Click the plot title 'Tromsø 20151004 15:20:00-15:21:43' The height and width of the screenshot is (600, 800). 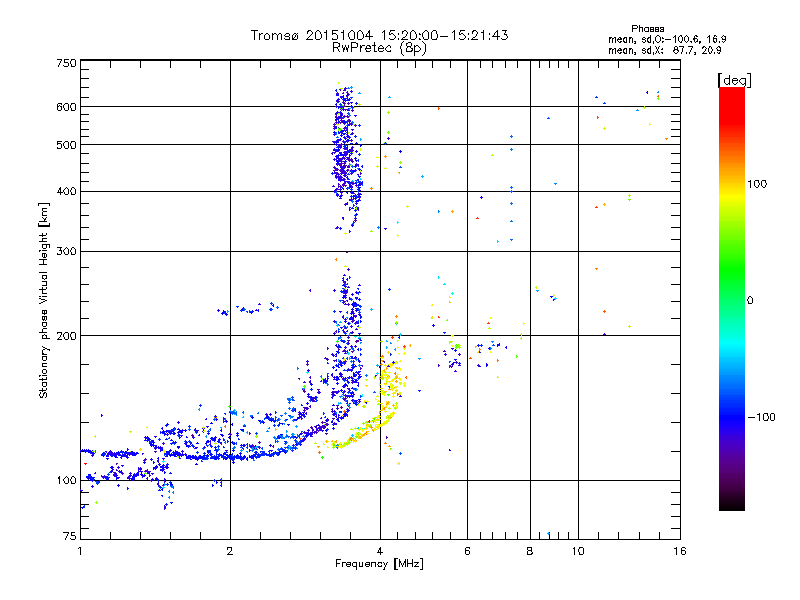click(x=379, y=35)
